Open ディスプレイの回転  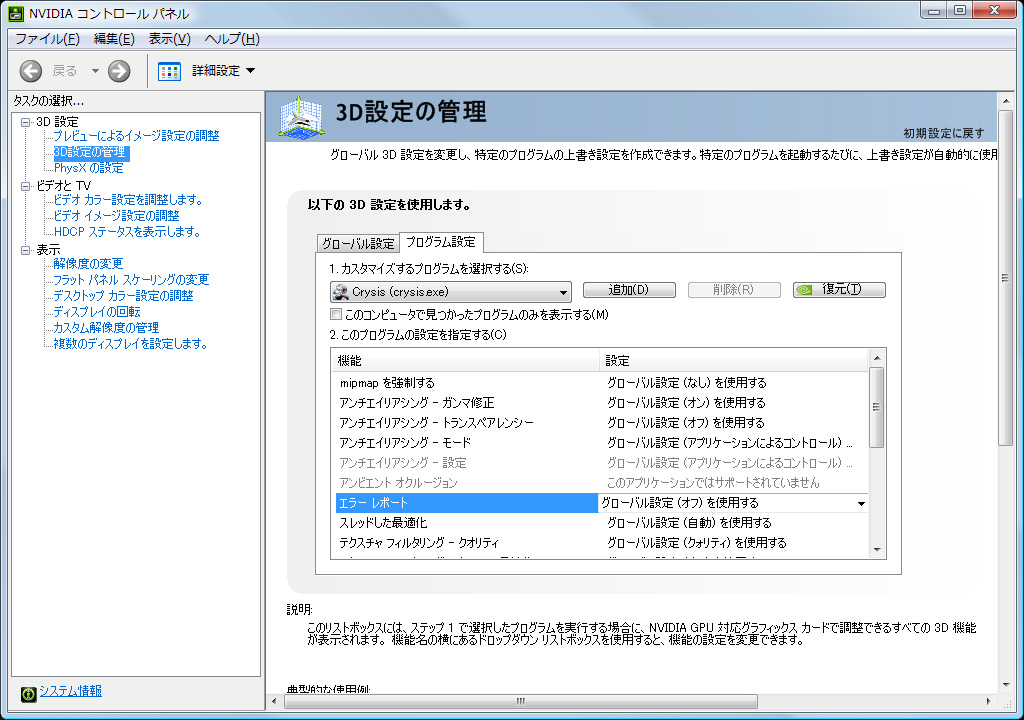(97, 312)
